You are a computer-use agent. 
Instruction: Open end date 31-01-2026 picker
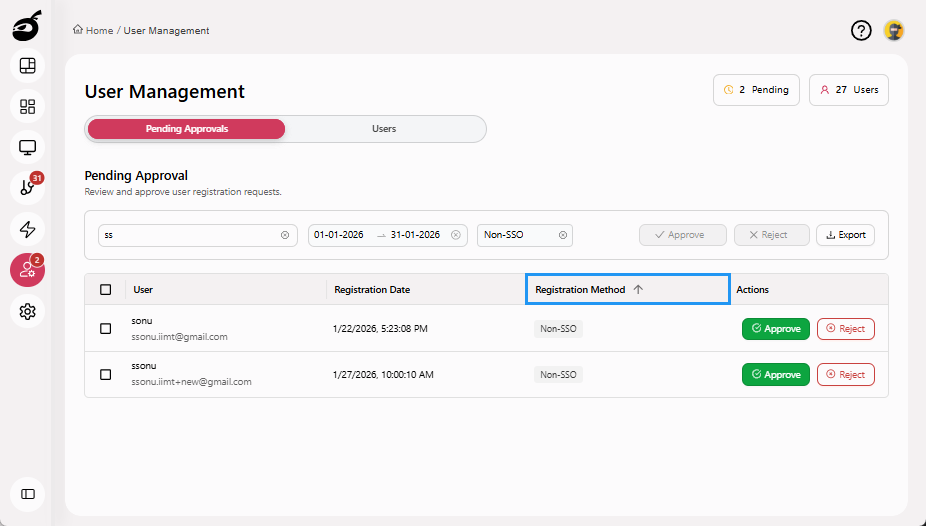point(415,235)
